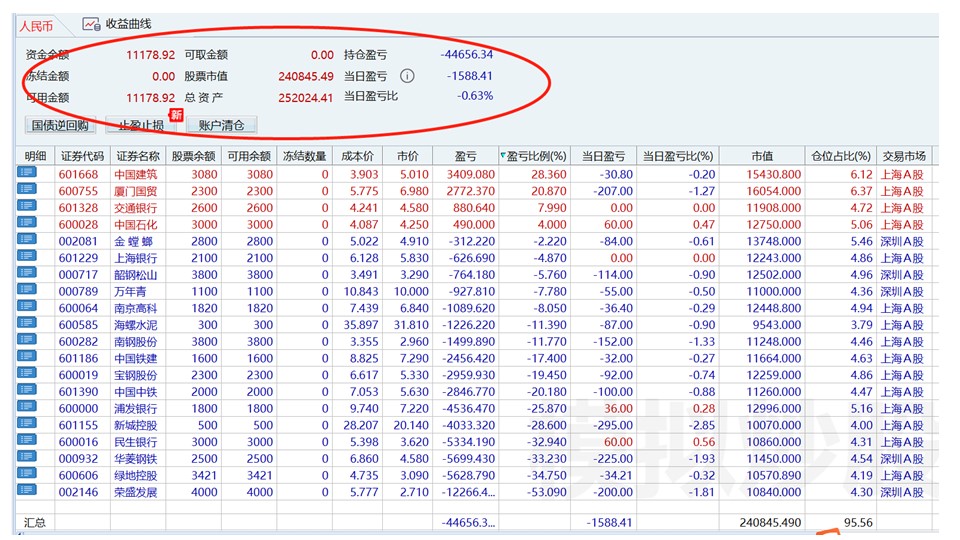Open the 收益曲线 tab
Screen dimensions: 960x540
(x=117, y=24)
